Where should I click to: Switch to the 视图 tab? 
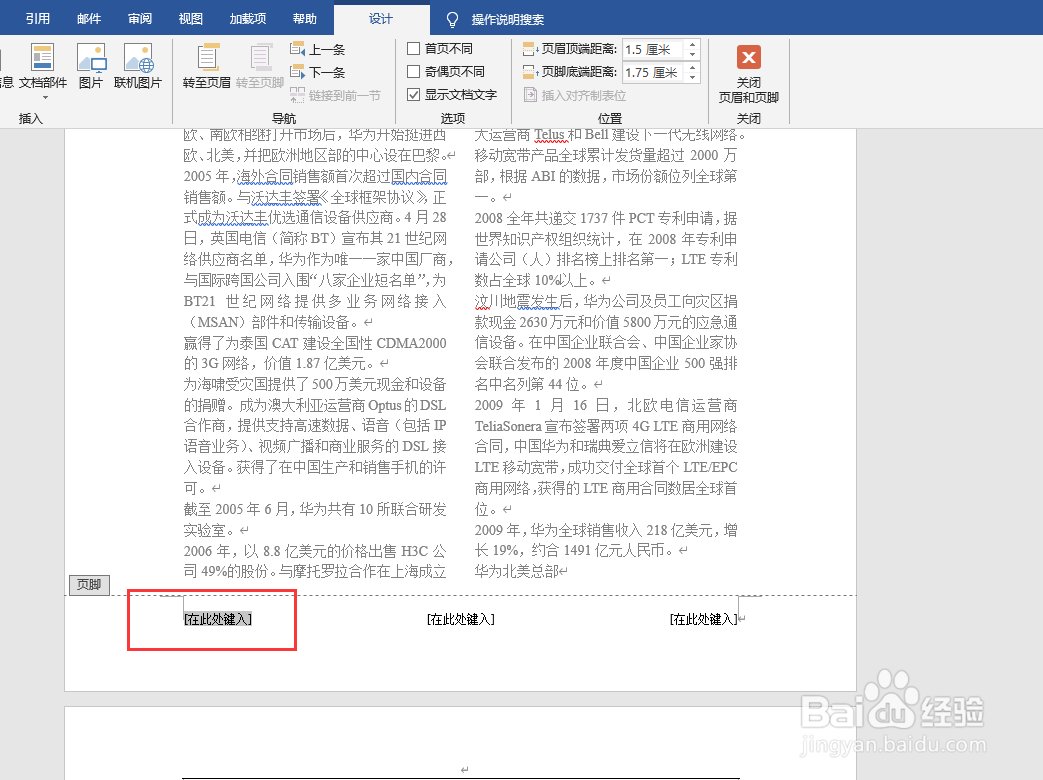click(x=190, y=19)
